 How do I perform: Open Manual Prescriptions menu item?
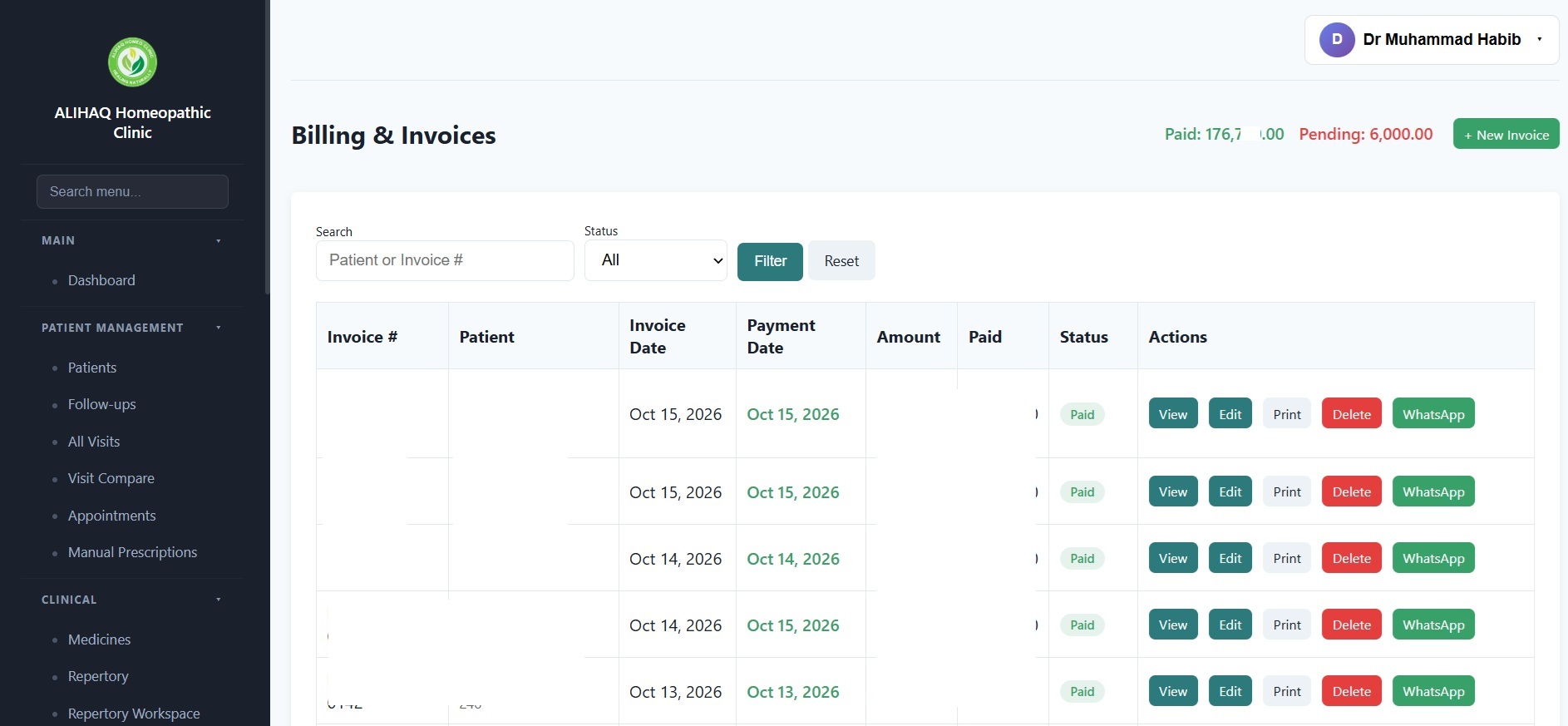pos(132,552)
